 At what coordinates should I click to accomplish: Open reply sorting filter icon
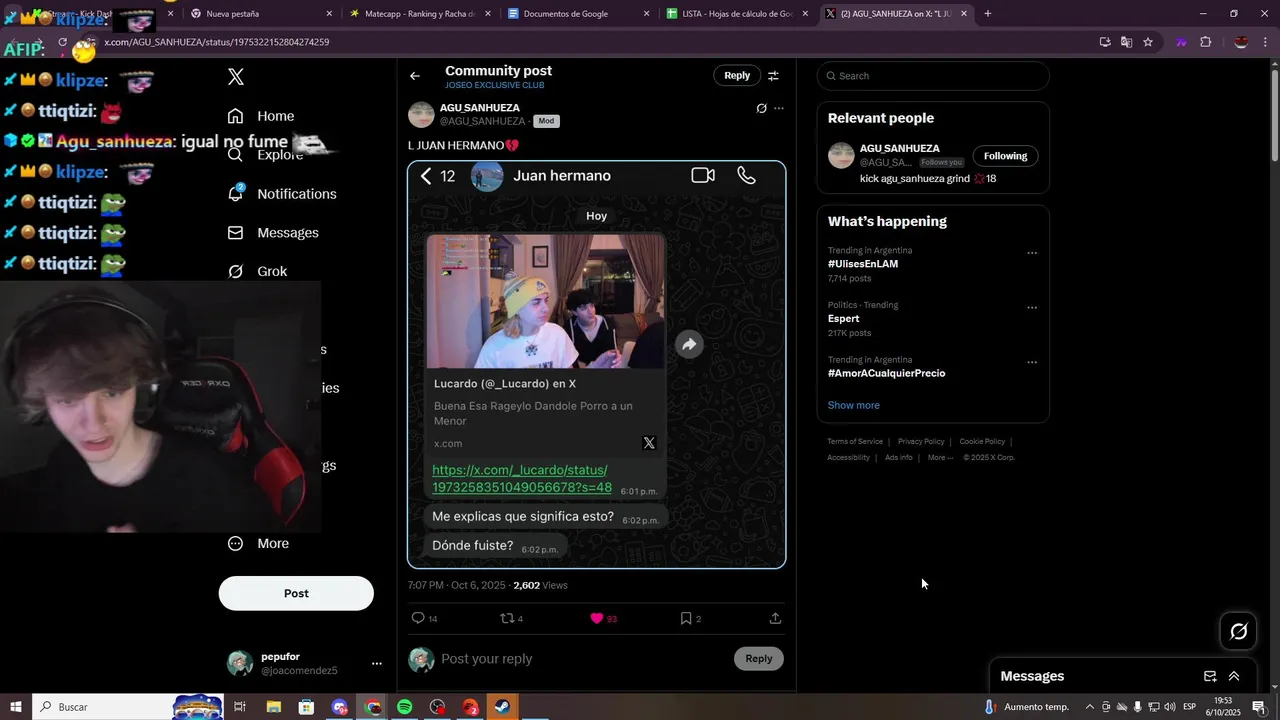click(x=773, y=76)
